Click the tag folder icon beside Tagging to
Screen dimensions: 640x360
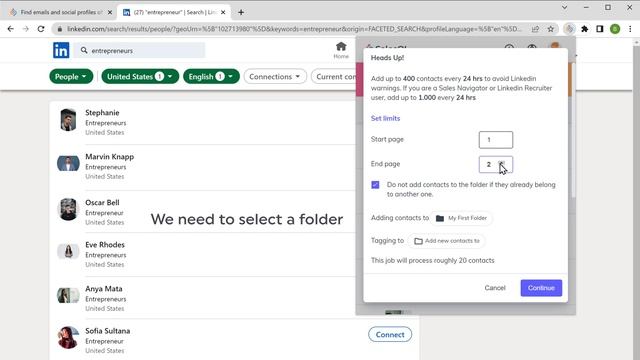point(418,241)
